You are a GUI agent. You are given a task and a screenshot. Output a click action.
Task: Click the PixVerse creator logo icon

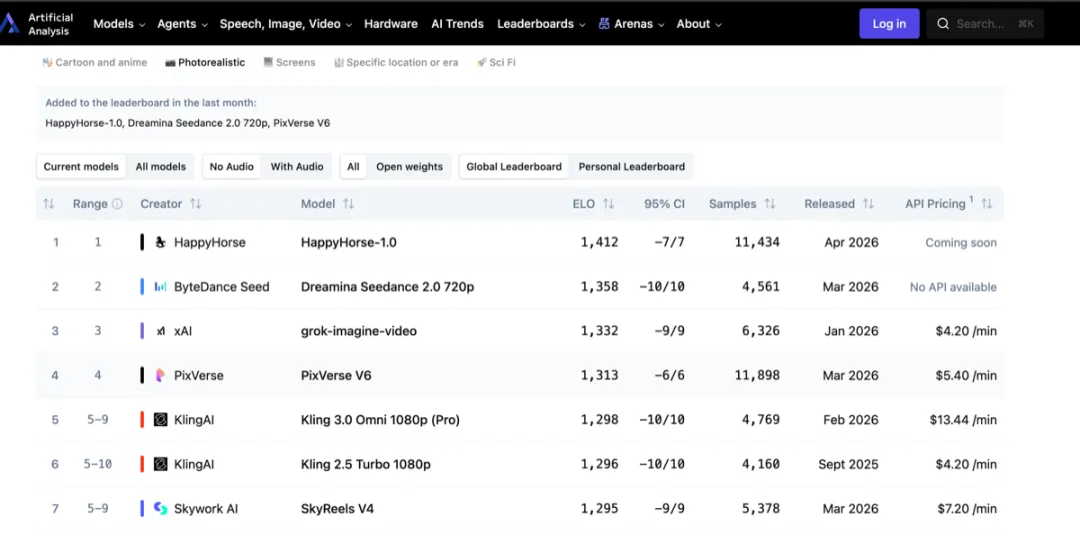[160, 375]
